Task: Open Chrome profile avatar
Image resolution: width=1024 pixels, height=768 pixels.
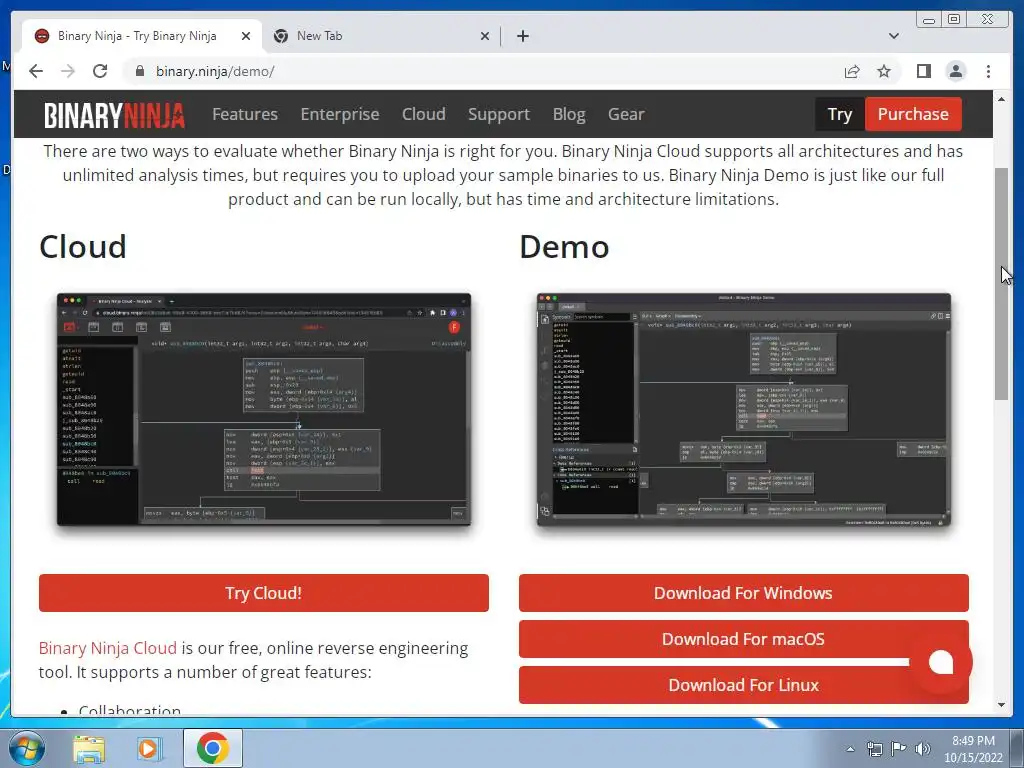Action: (955, 71)
